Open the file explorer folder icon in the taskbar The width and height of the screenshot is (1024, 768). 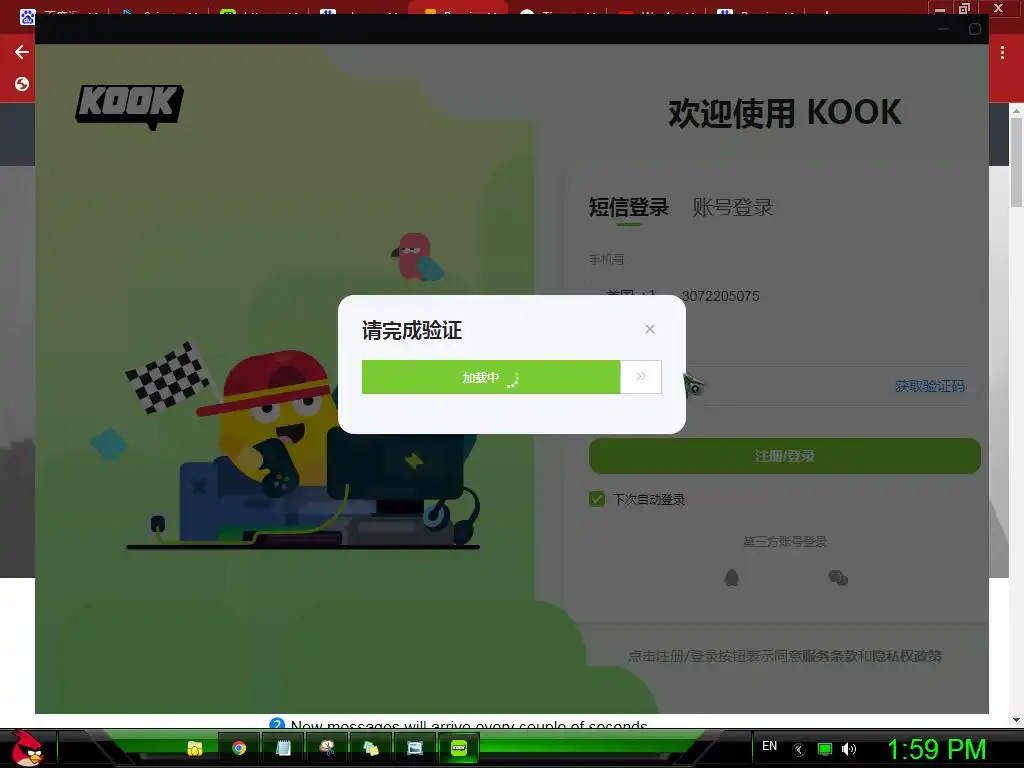[x=195, y=748]
